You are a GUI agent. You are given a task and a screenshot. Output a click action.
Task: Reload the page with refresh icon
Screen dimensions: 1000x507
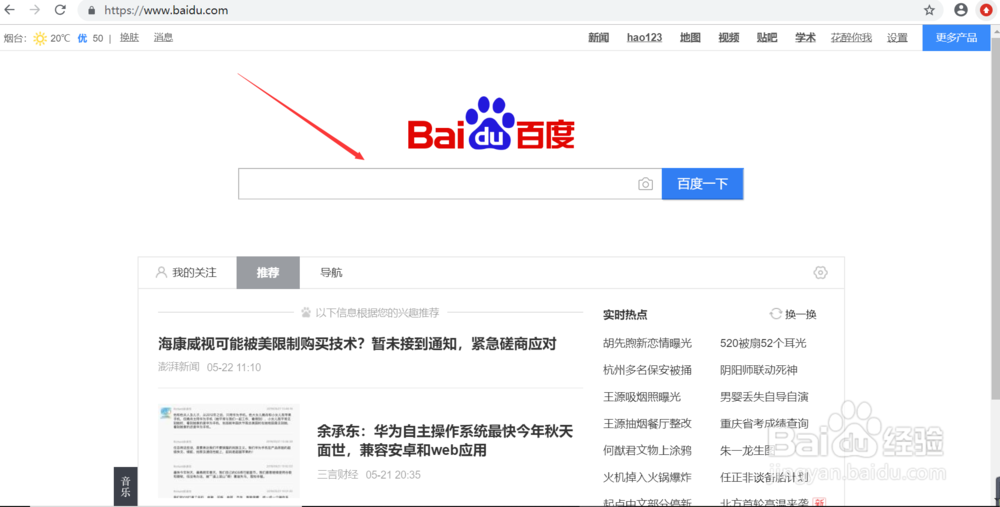click(x=60, y=10)
